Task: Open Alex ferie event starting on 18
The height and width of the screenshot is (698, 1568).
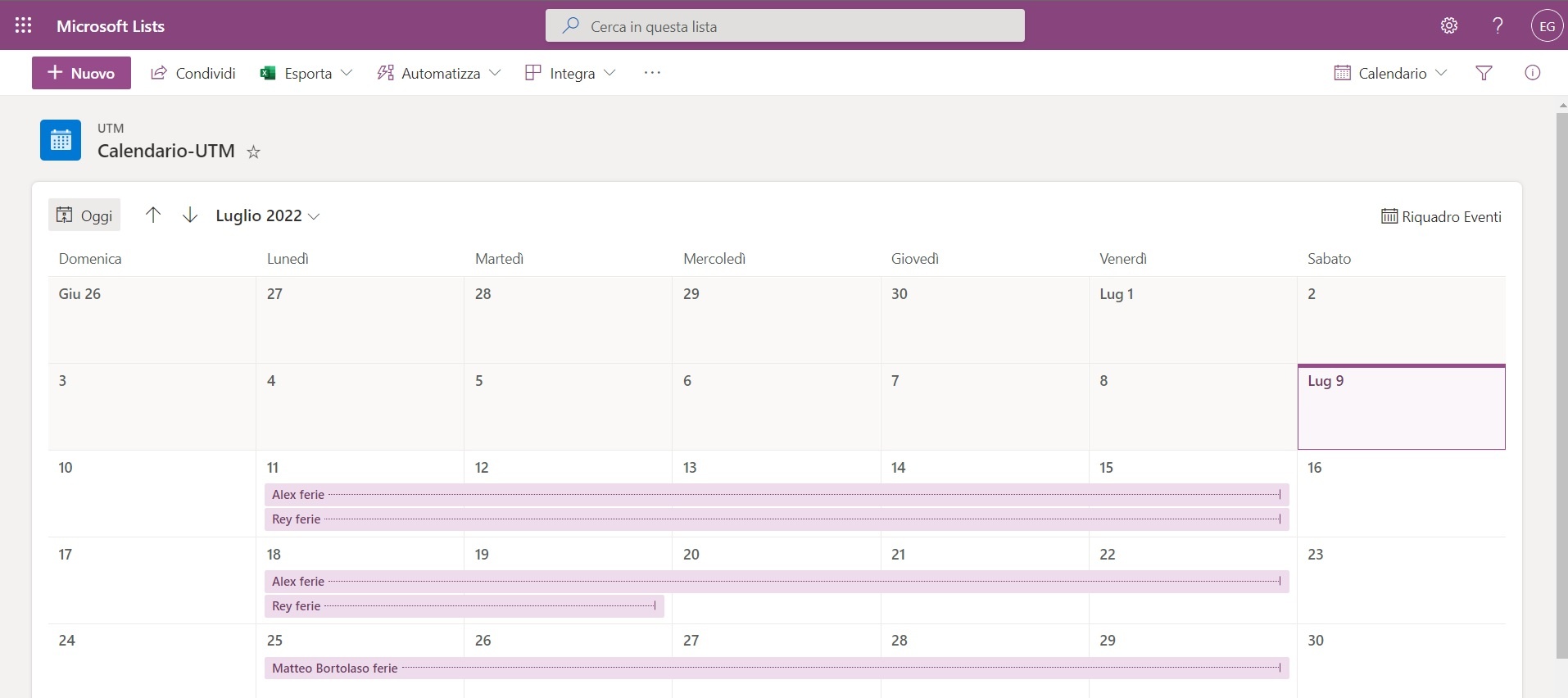Action: [x=777, y=582]
